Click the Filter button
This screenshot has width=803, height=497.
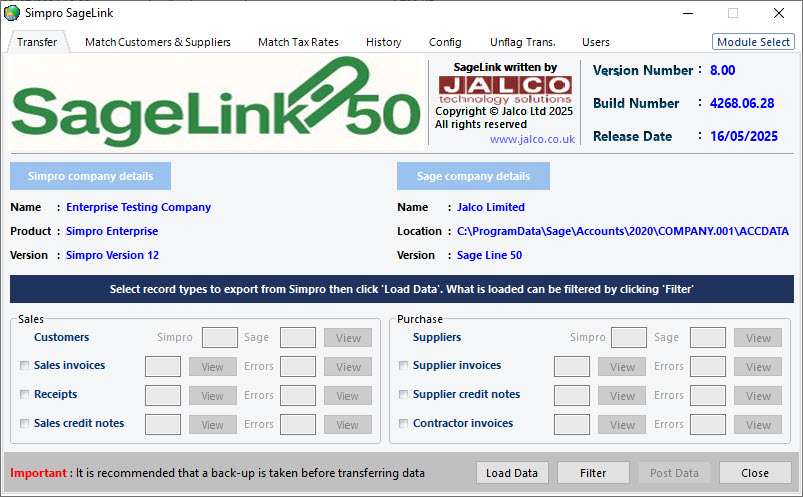[x=593, y=473]
